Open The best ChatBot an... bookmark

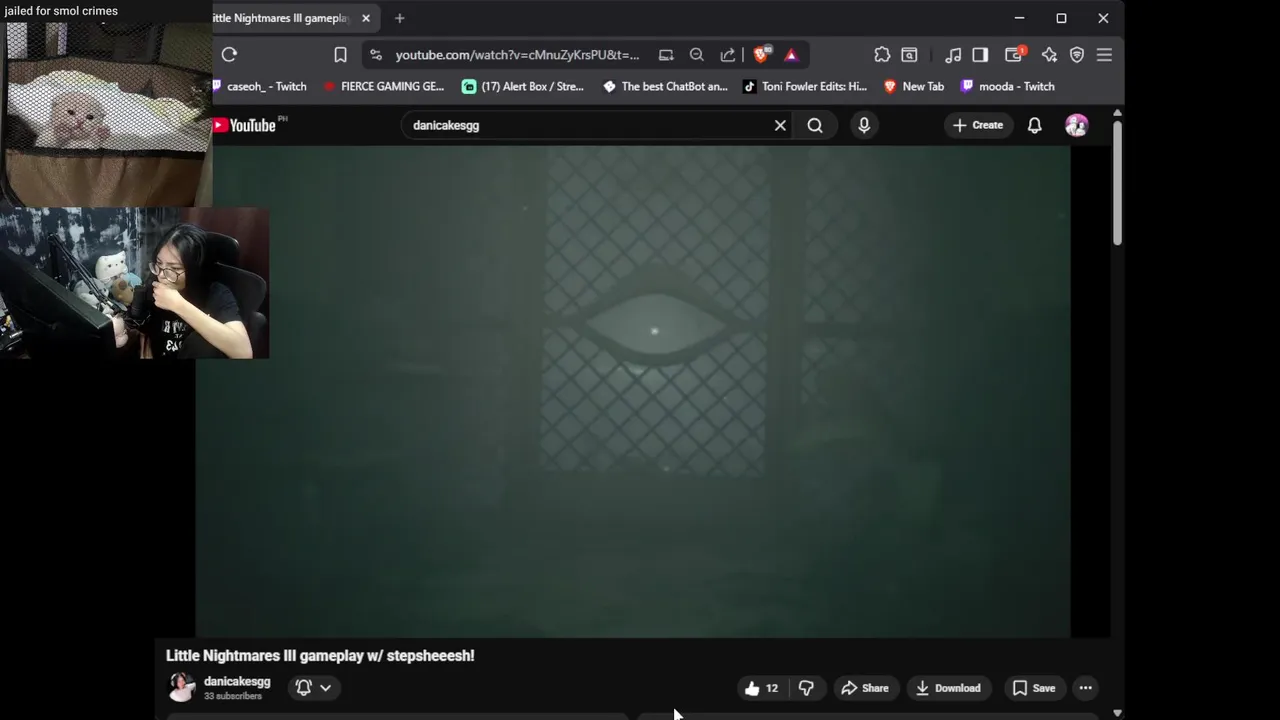(x=665, y=86)
